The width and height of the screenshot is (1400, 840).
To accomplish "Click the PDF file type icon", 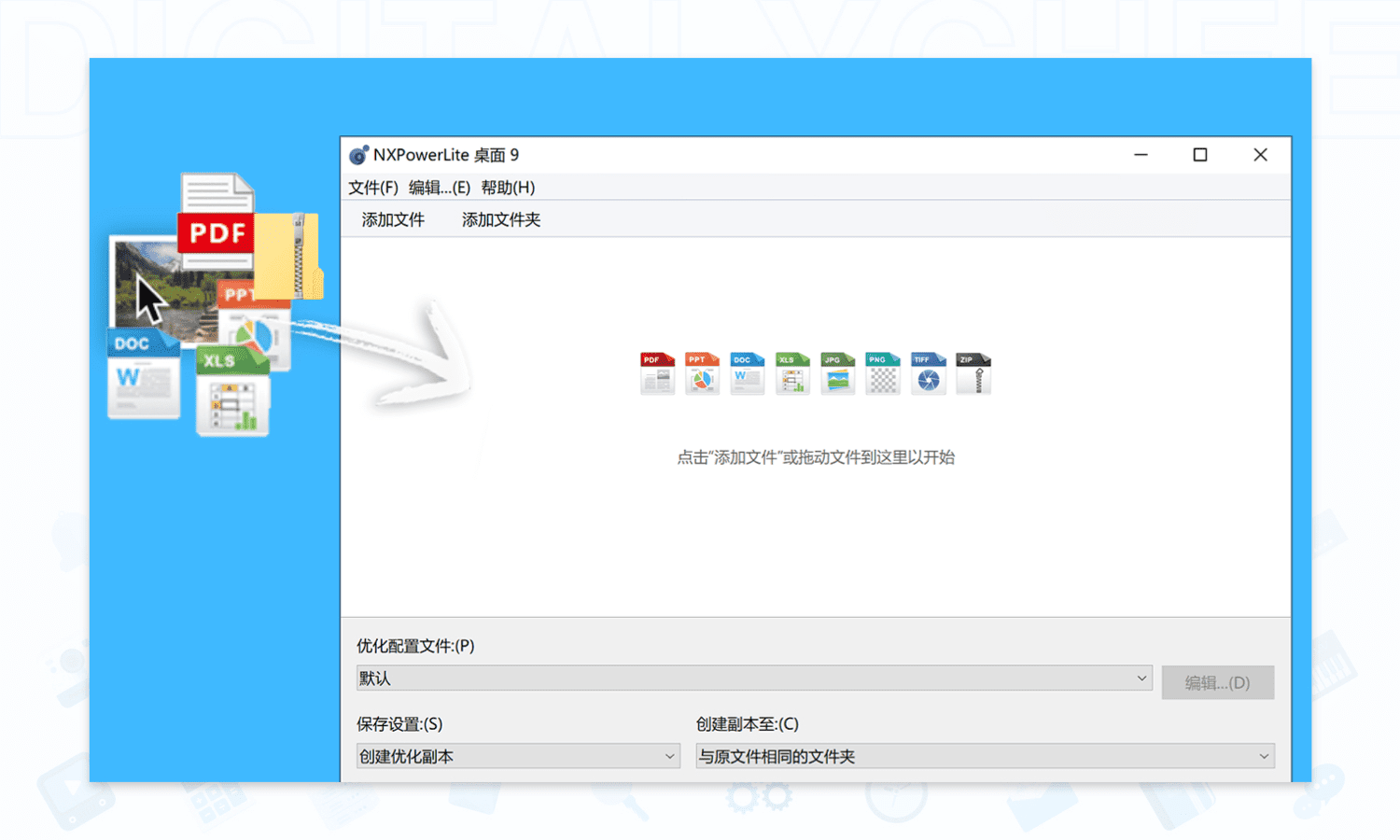I will coord(657,373).
